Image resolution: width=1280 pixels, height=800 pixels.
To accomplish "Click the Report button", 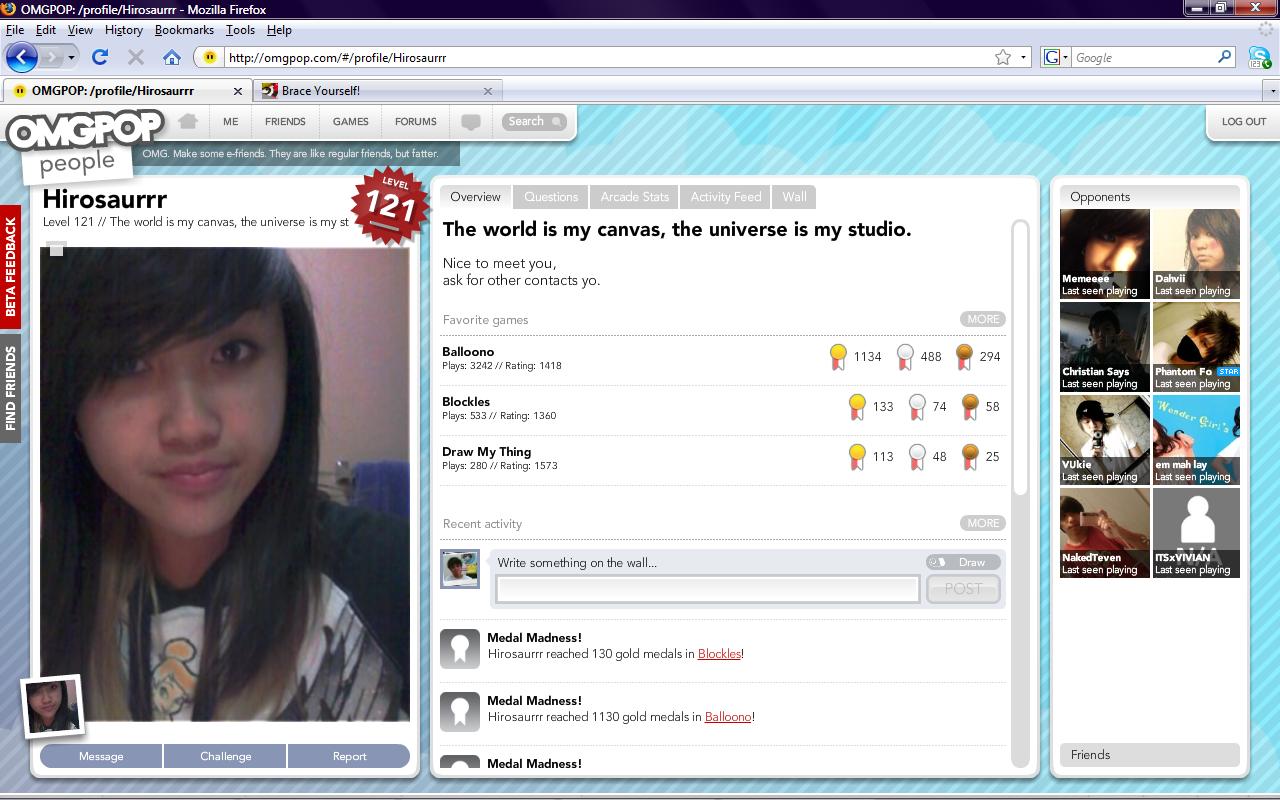I will tap(349, 756).
